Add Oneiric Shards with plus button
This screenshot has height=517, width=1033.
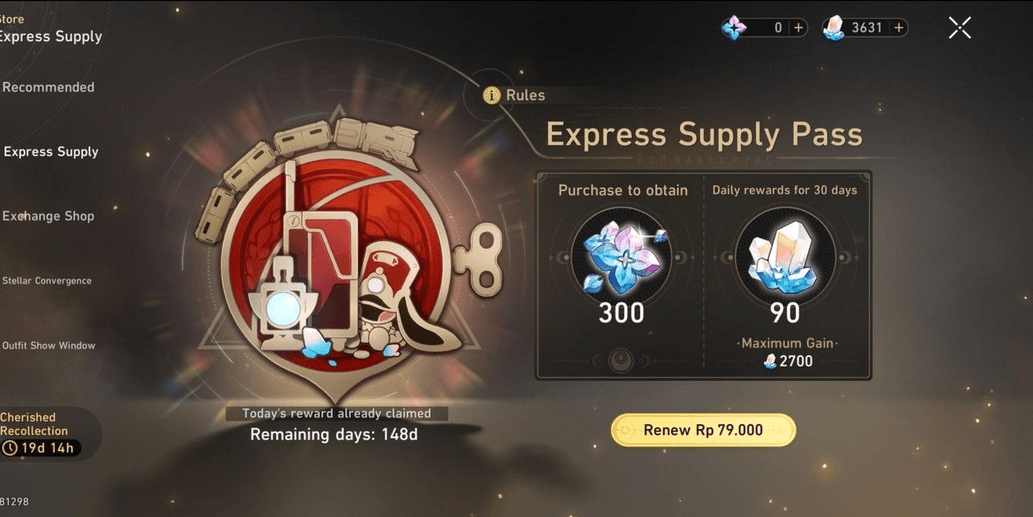[x=798, y=28]
